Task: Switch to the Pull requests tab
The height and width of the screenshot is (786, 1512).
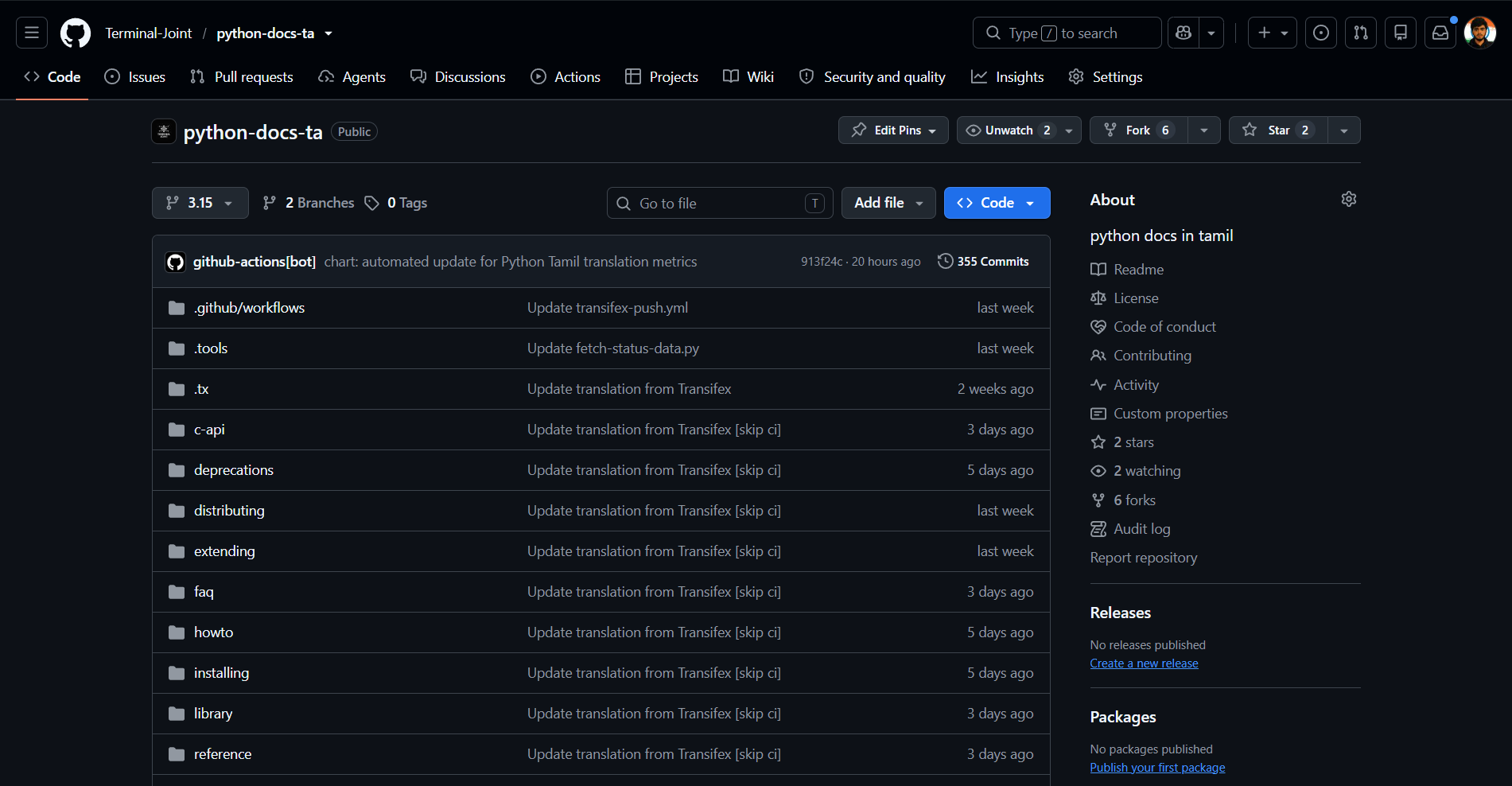Action: [242, 77]
